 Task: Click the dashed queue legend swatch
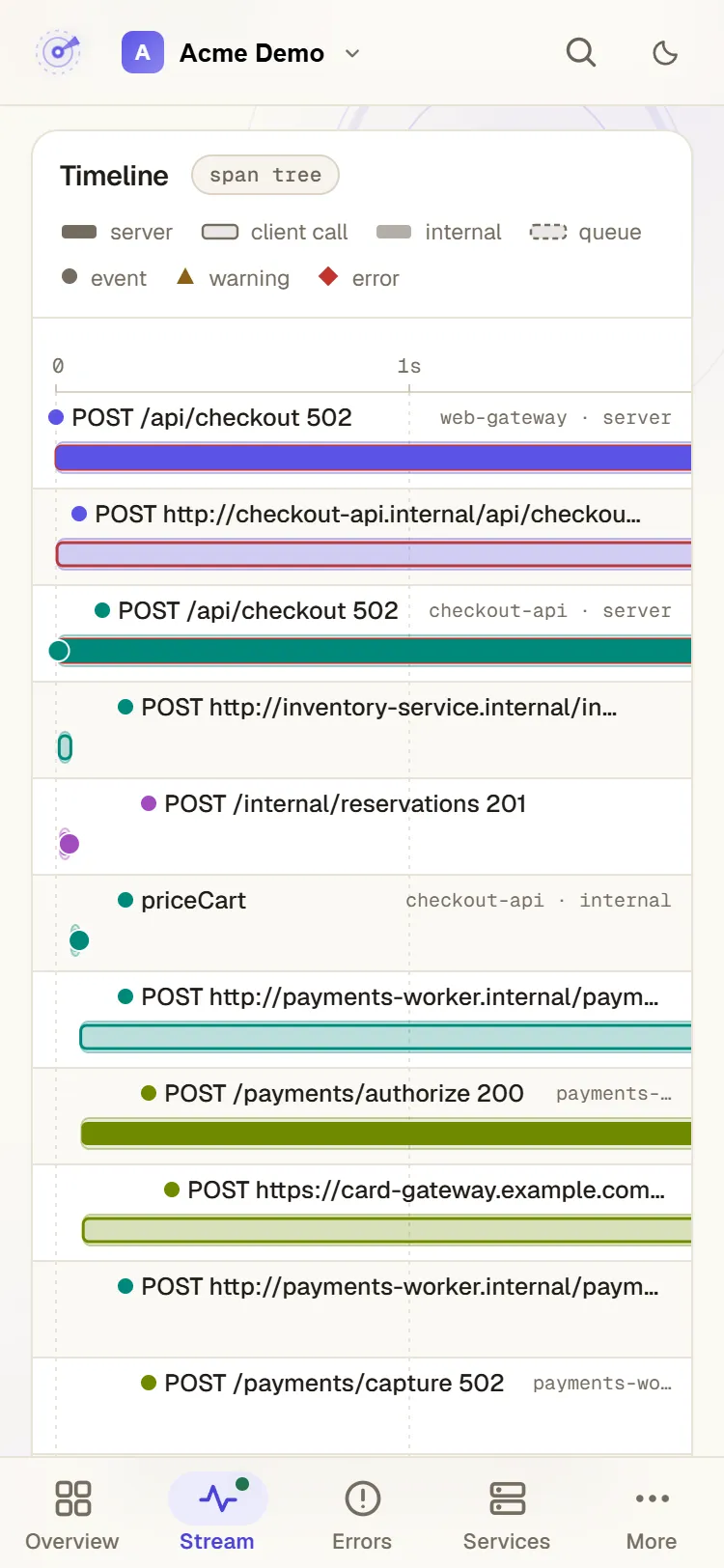[x=548, y=232]
